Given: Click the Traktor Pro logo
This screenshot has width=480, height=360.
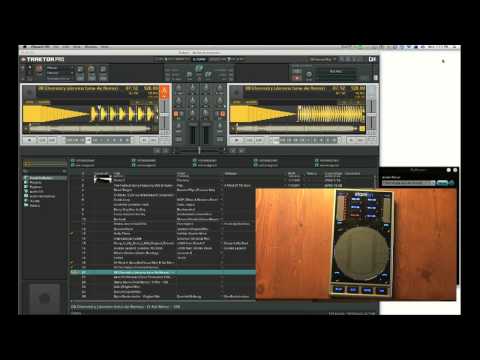Looking at the screenshot, I should point(43,59).
